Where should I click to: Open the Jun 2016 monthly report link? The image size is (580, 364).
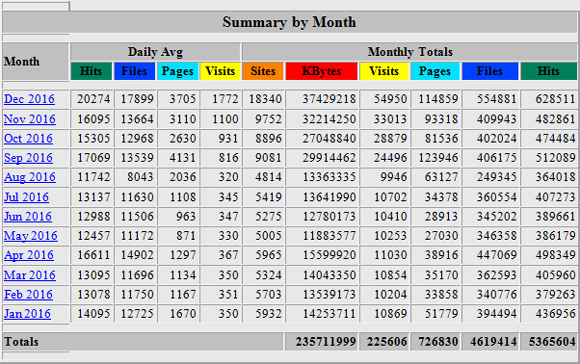[x=28, y=216]
